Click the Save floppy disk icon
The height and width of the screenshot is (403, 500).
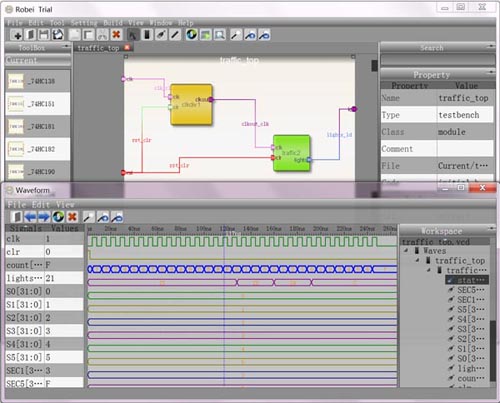[44, 35]
